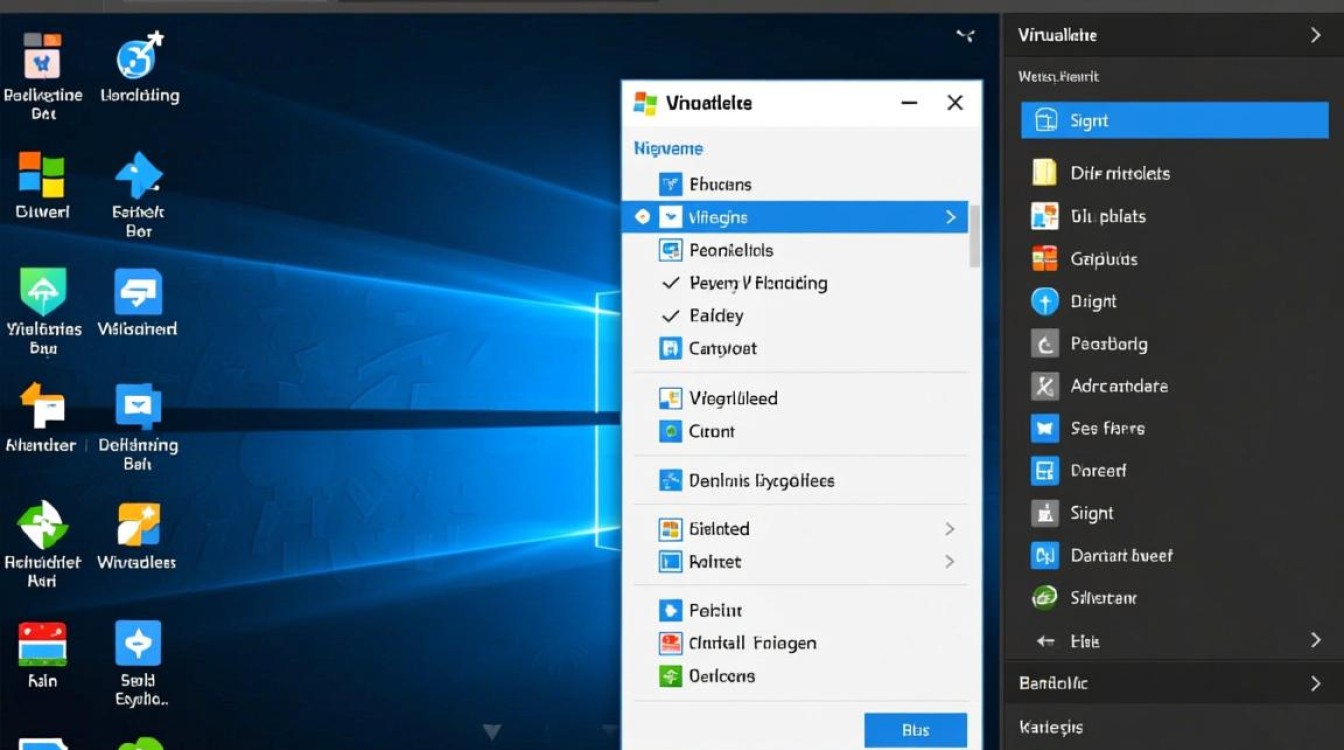Open the Ahendrer desktop folder icon
Image resolution: width=1344 pixels, height=750 pixels.
tap(41, 407)
